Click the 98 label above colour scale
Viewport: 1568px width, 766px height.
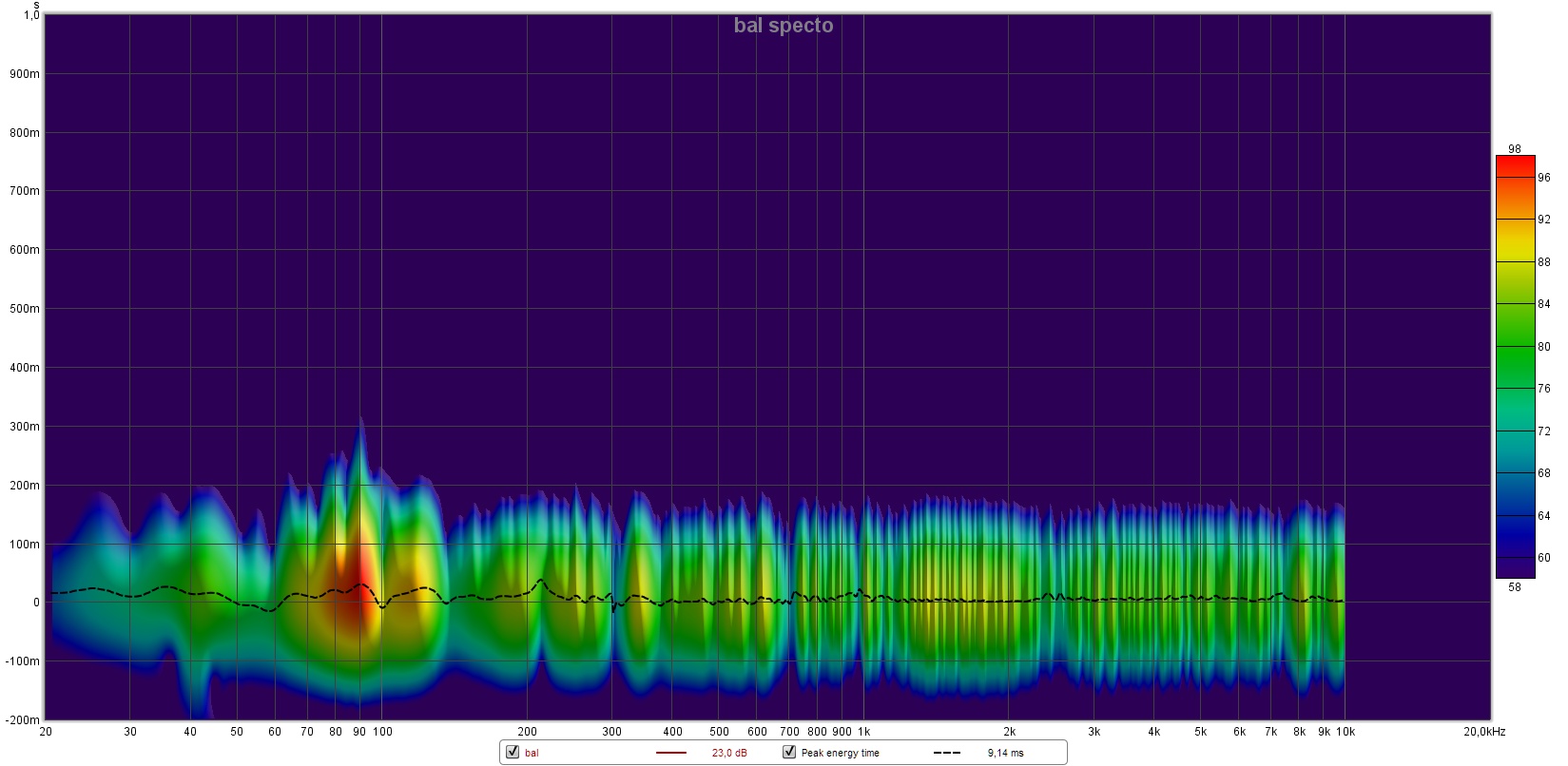(x=1514, y=149)
